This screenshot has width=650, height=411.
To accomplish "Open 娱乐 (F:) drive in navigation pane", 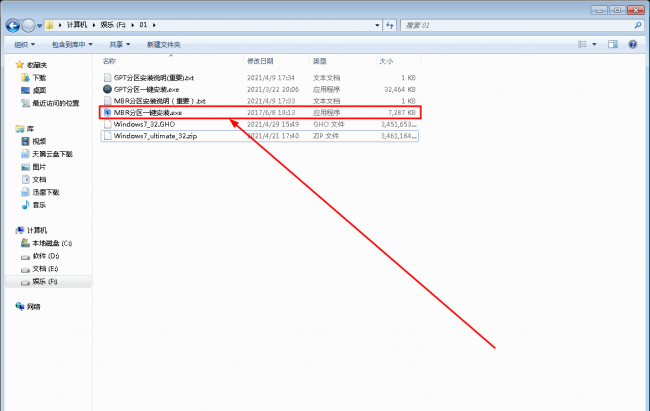I will pyautogui.click(x=45, y=282).
